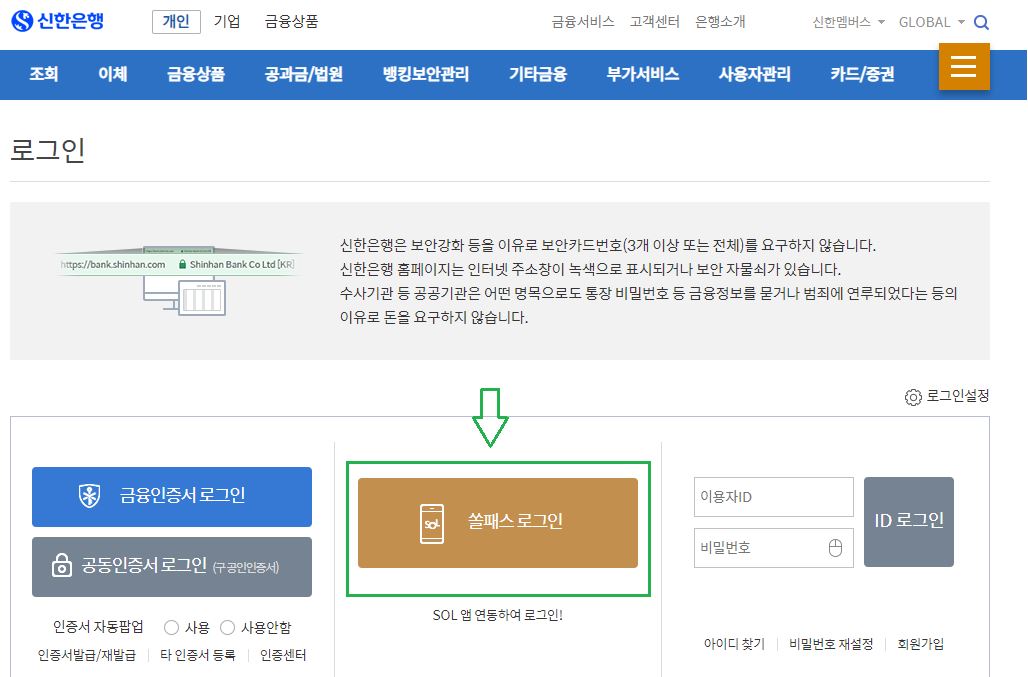This screenshot has height=677, width=1028.
Task: Click the secure address bar illustration
Action: [x=177, y=280]
